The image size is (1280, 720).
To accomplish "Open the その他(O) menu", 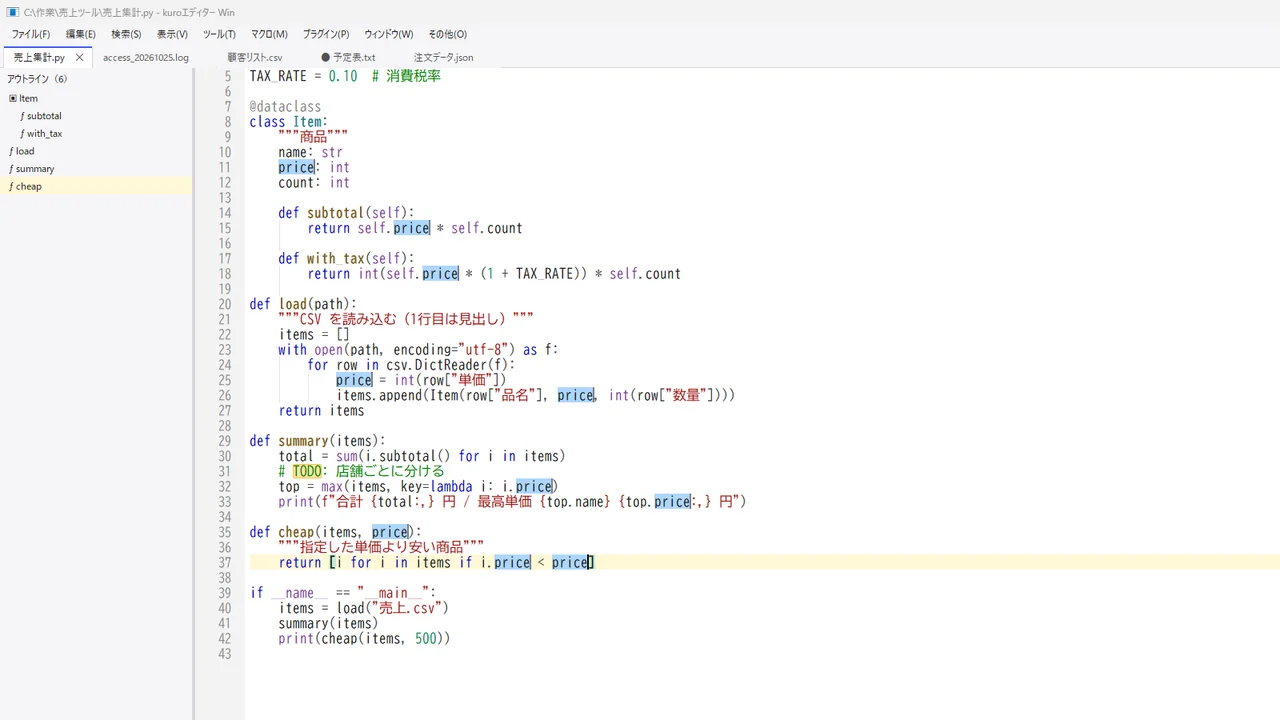I will 447,34.
